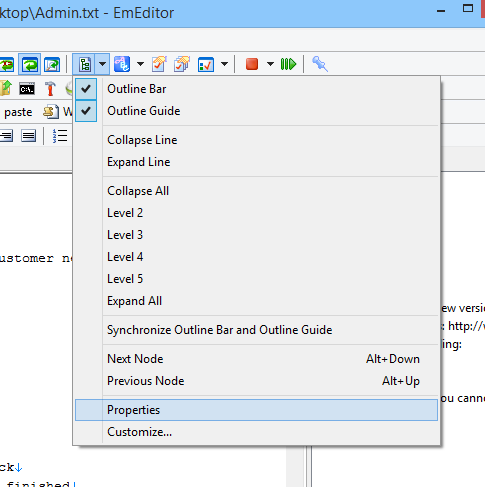Select Level 3 outline option
Image resolution: width=485 pixels, height=487 pixels.
[x=256, y=235]
